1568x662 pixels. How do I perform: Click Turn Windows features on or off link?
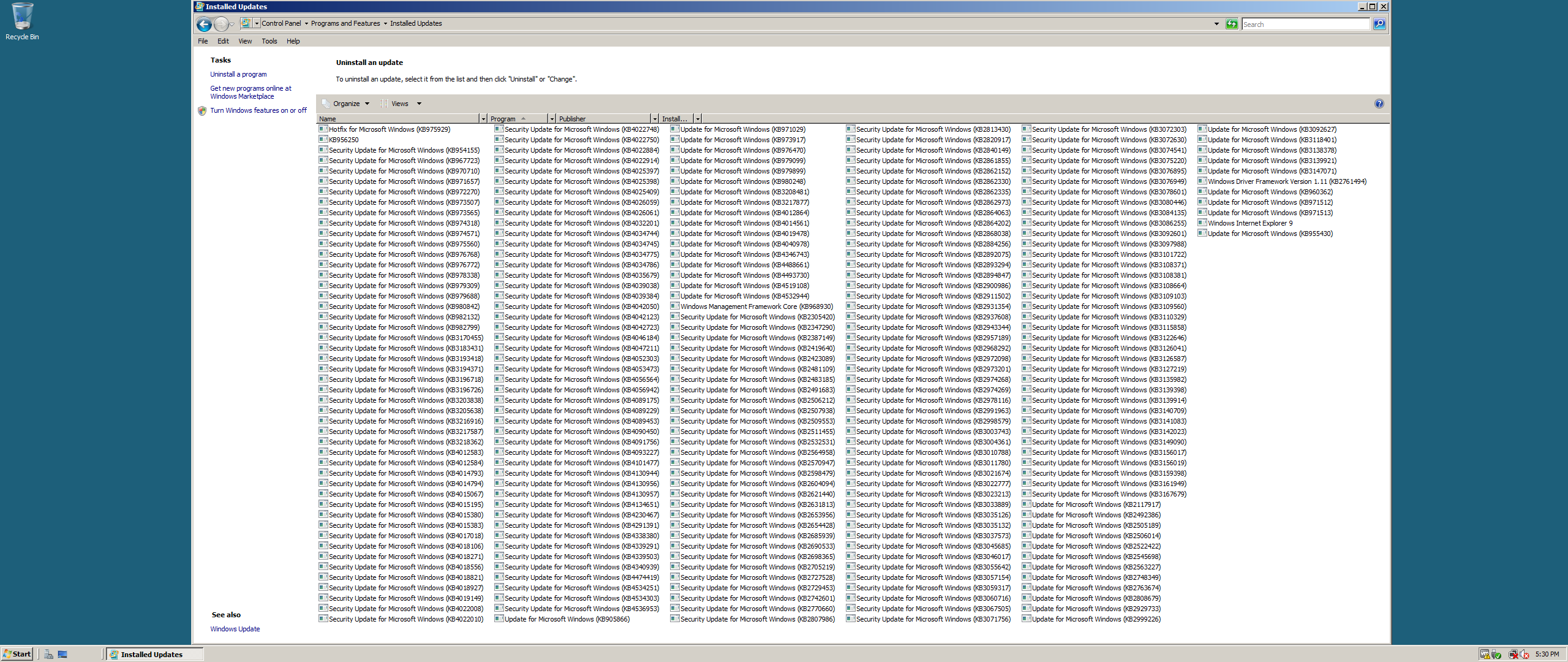[x=258, y=111]
